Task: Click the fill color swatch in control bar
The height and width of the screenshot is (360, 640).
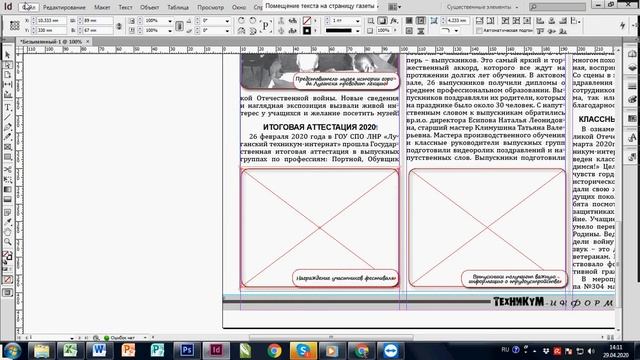Action: click(x=307, y=20)
